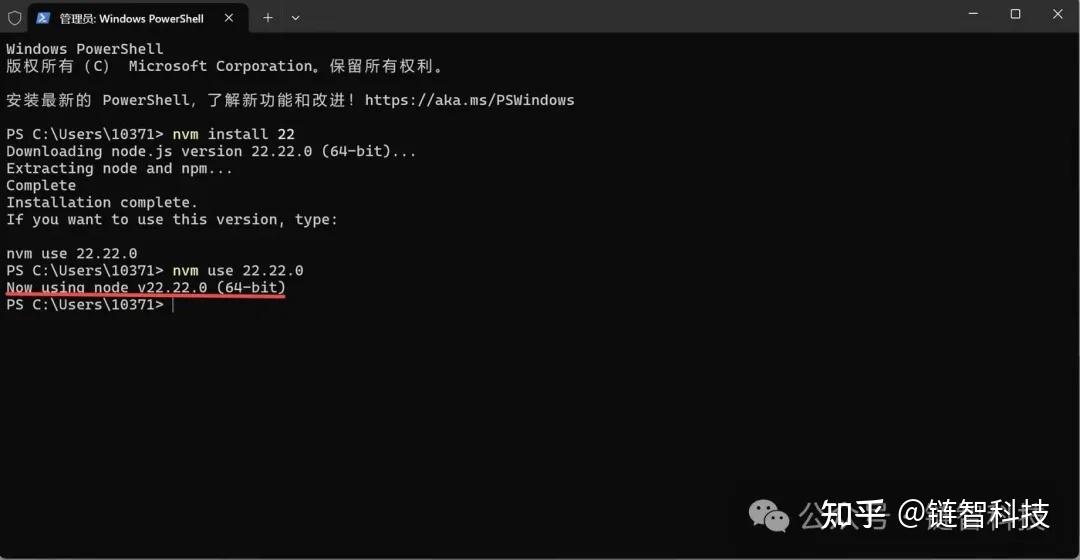This screenshot has height=560, width=1080.
Task: Click the underlined "Now using node v22.22.0" line
Action: coord(146,288)
